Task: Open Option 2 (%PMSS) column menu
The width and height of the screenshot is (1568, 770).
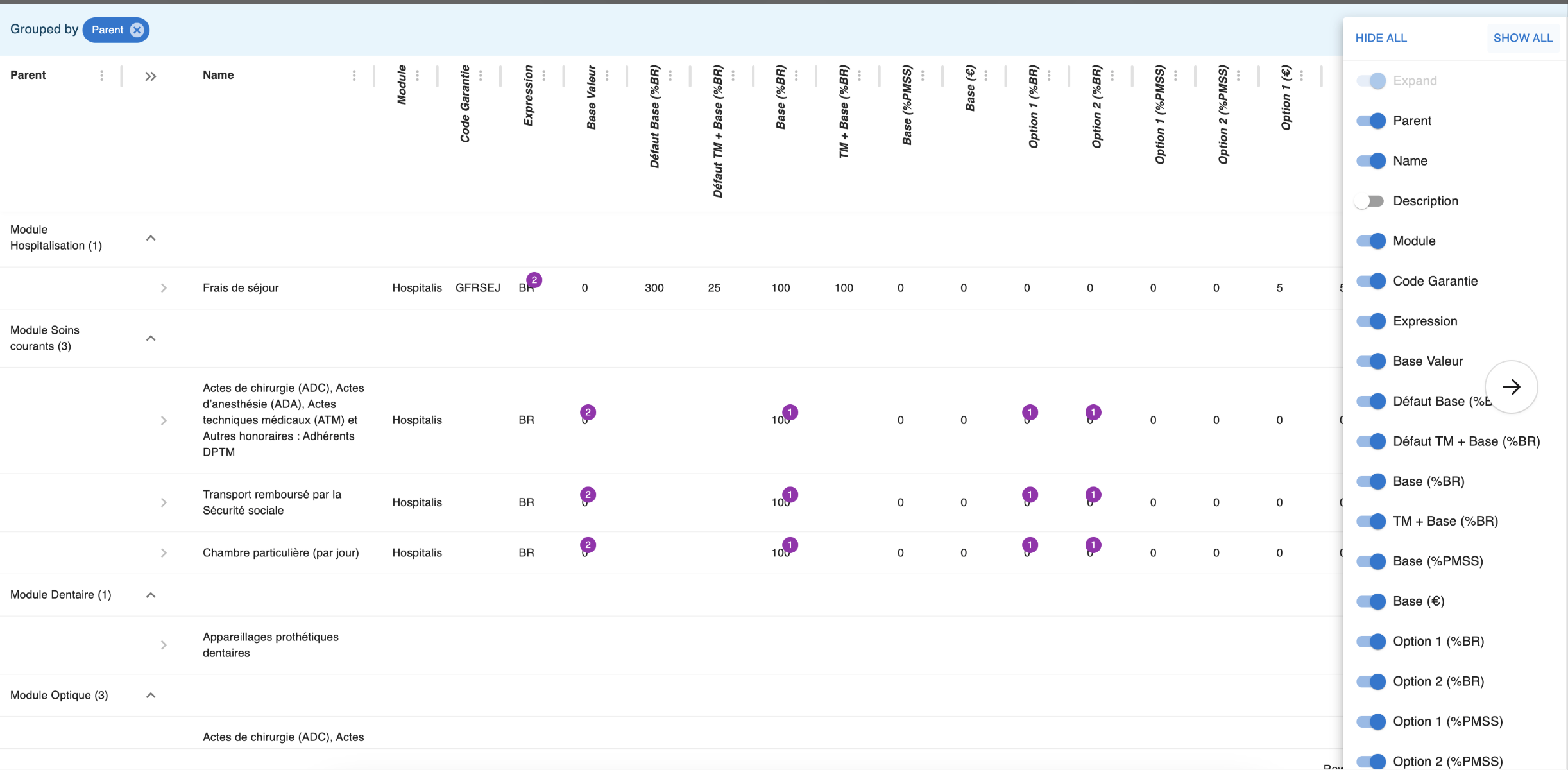Action: [x=1238, y=75]
